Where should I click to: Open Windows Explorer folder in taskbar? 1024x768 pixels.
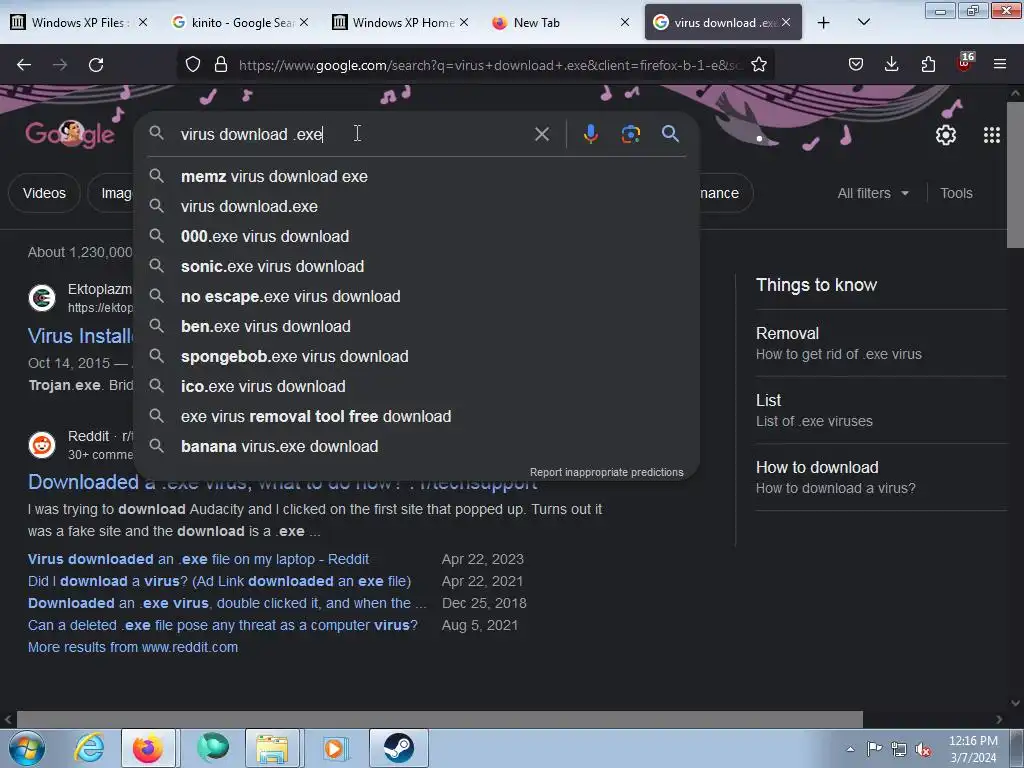pos(272,748)
